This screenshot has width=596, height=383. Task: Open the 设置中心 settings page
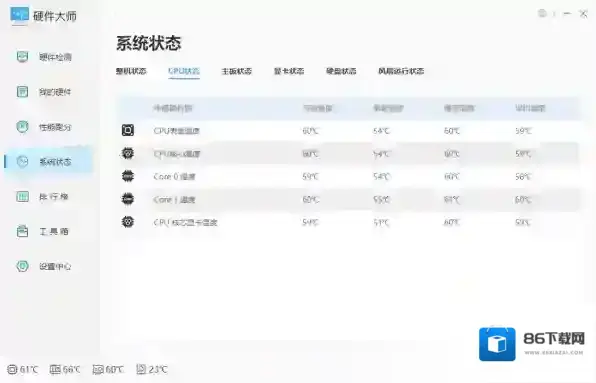44,266
